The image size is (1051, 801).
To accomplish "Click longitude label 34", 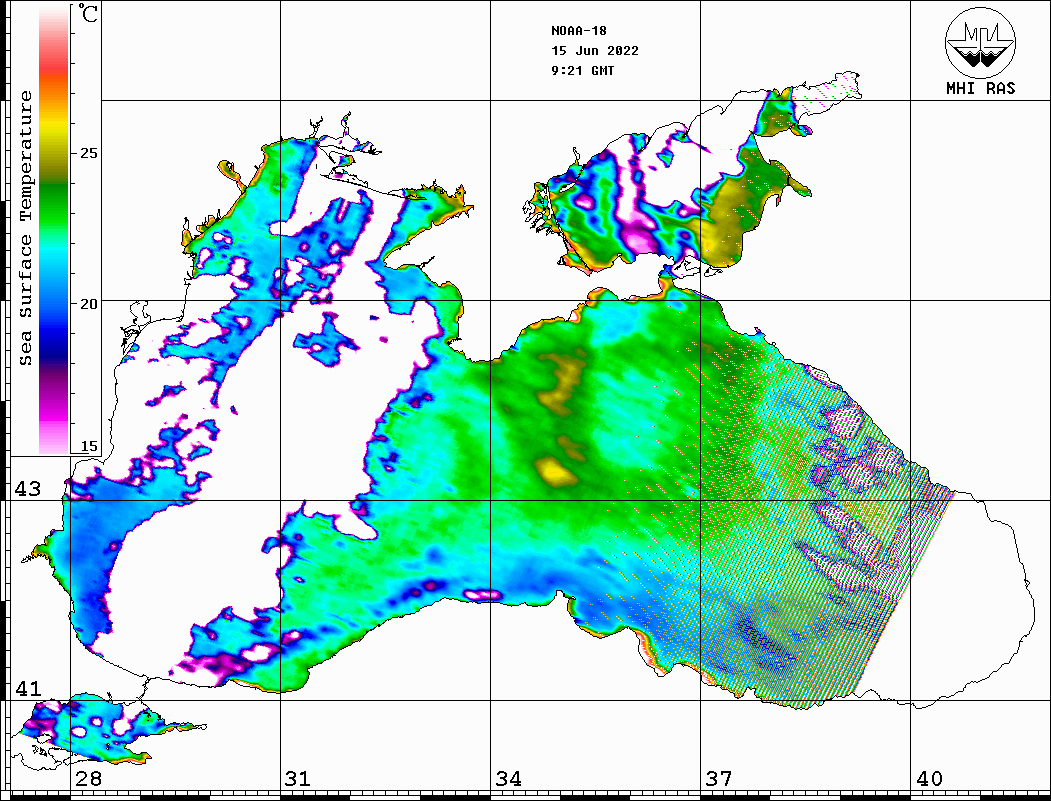I will 508,779.
